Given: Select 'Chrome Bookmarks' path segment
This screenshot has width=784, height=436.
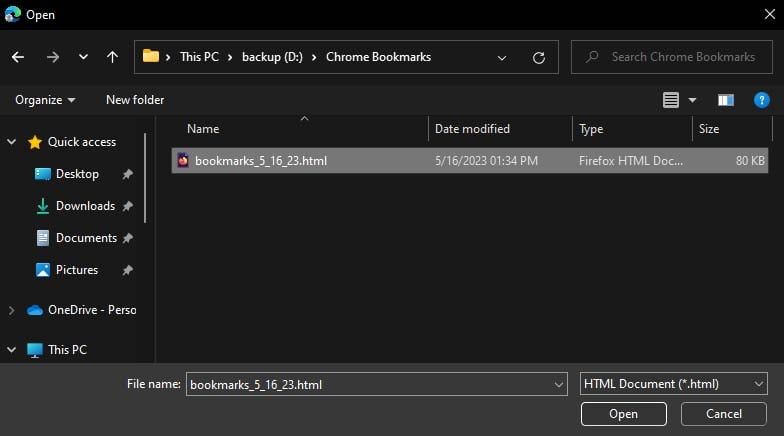Looking at the screenshot, I should point(378,57).
